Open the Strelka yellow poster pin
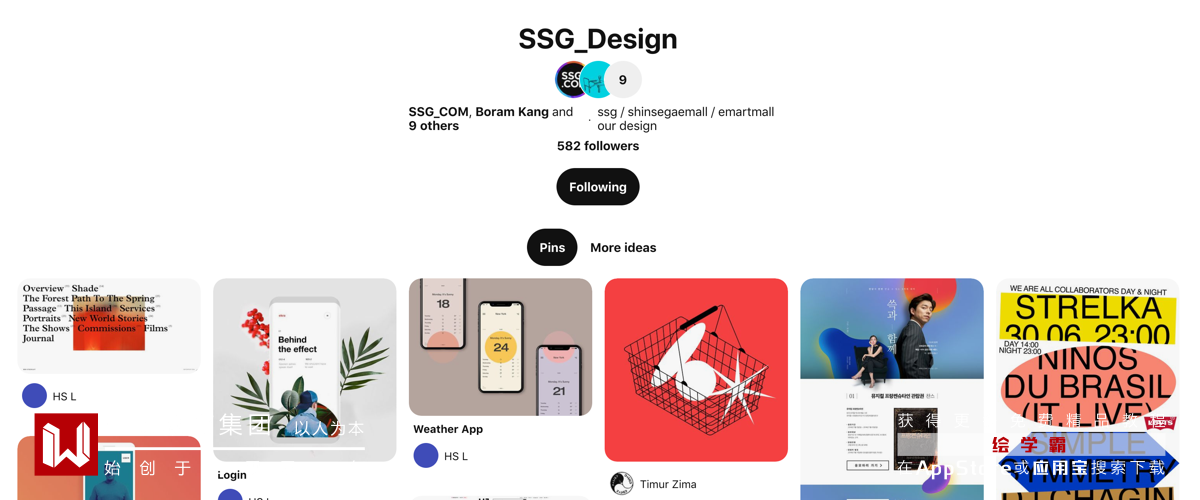The height and width of the screenshot is (500, 1200). pyautogui.click(x=1088, y=389)
